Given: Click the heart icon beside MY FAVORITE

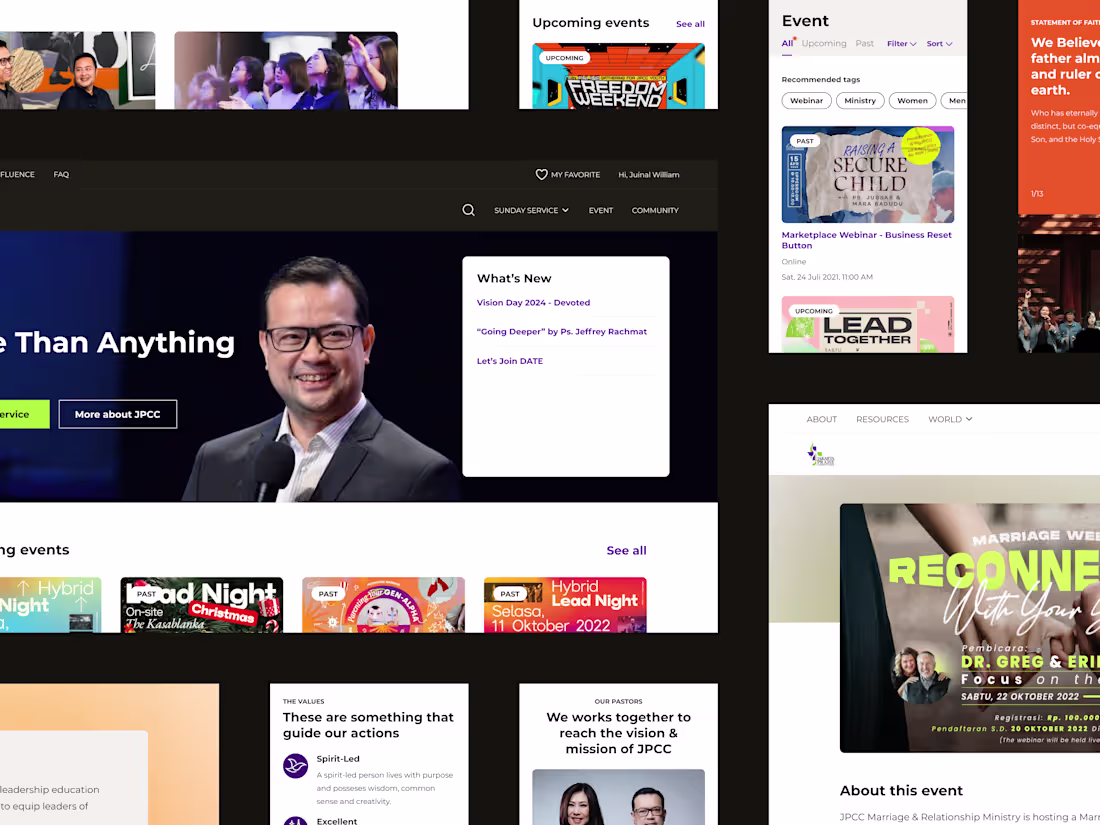Looking at the screenshot, I should click(x=540, y=174).
